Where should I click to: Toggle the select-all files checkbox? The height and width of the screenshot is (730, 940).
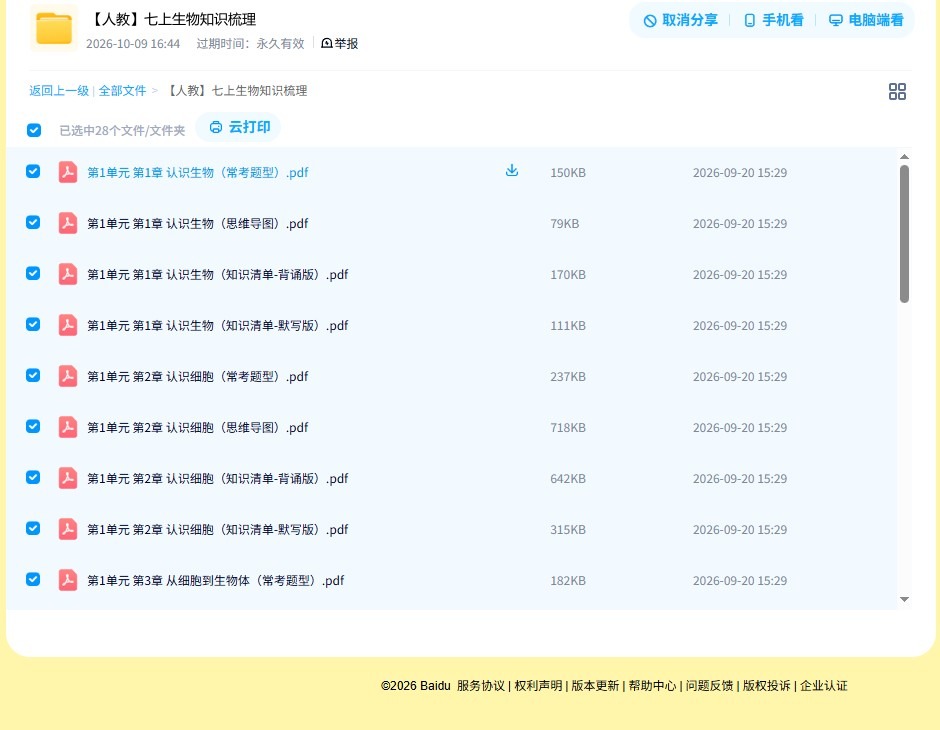pos(34,130)
